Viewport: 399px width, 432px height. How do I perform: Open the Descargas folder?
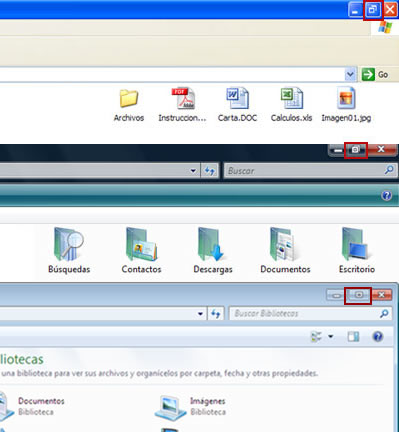click(213, 251)
